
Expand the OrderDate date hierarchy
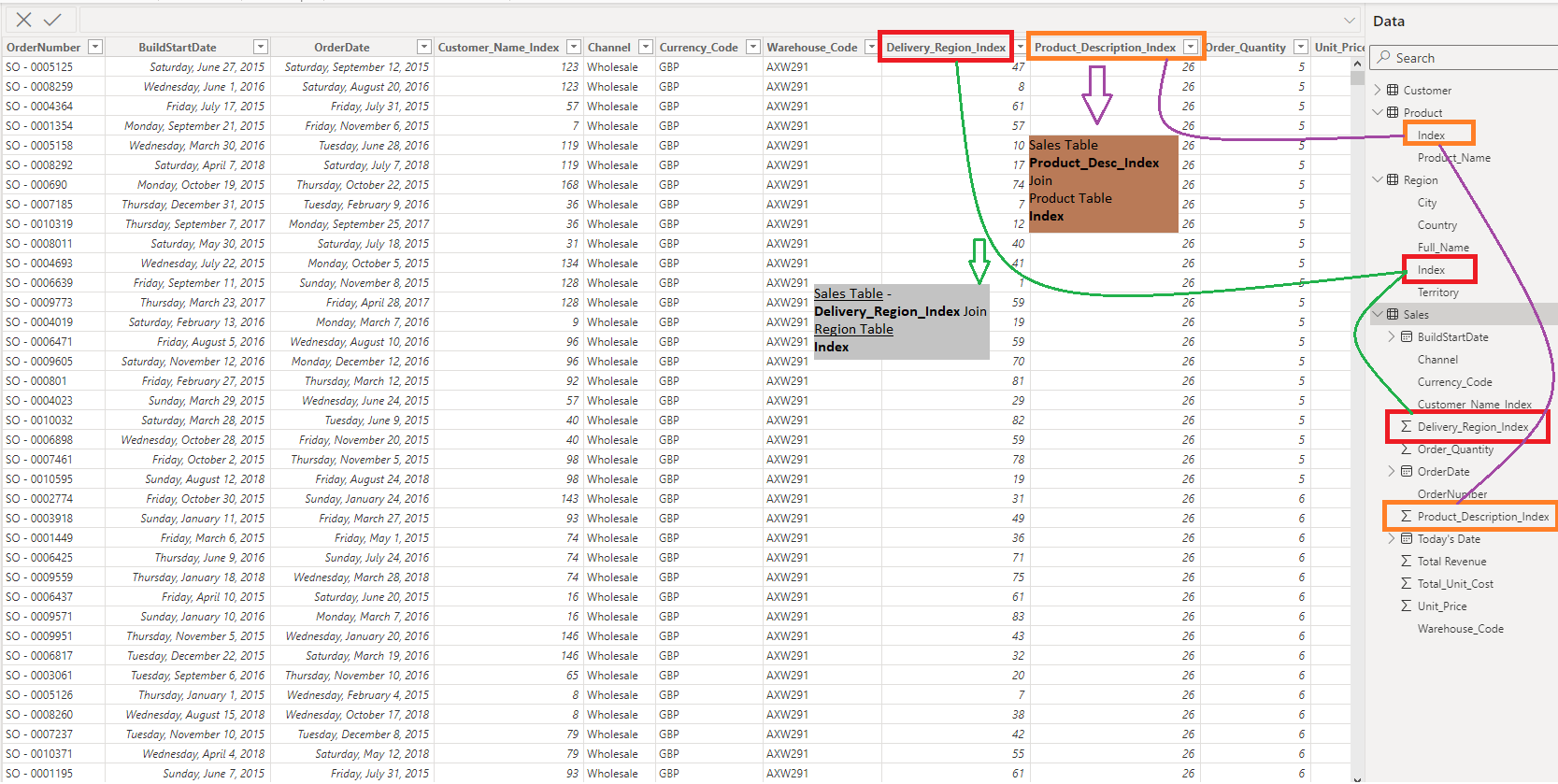(x=1392, y=472)
